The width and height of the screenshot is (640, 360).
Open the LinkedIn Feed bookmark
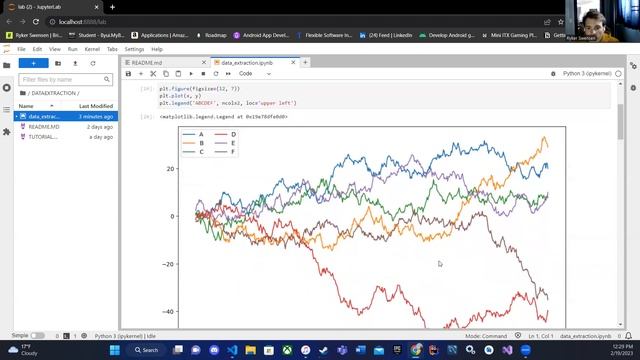pos(386,36)
